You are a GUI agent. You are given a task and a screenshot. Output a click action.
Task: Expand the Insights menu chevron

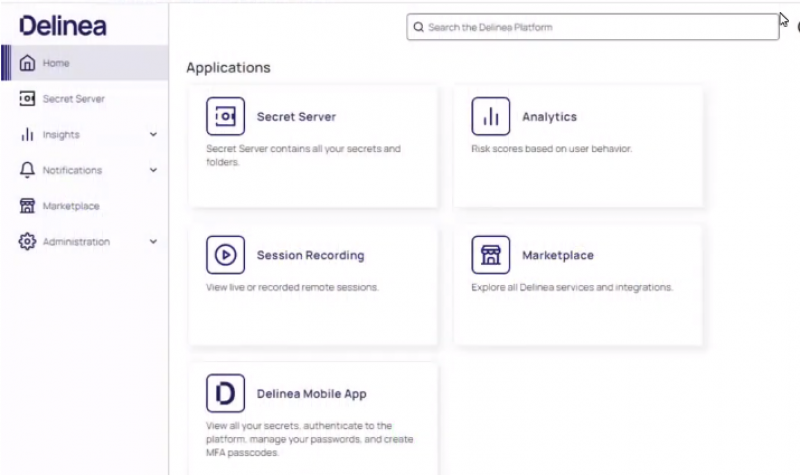[153, 135]
